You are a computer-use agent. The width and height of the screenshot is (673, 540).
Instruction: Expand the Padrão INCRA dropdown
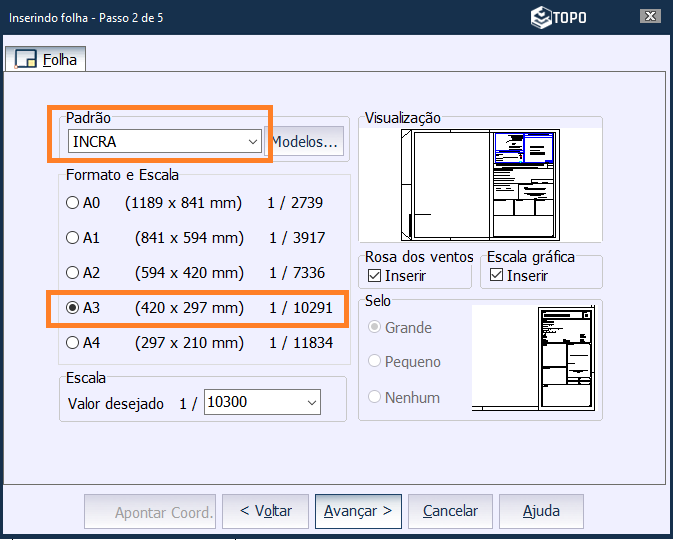click(253, 142)
